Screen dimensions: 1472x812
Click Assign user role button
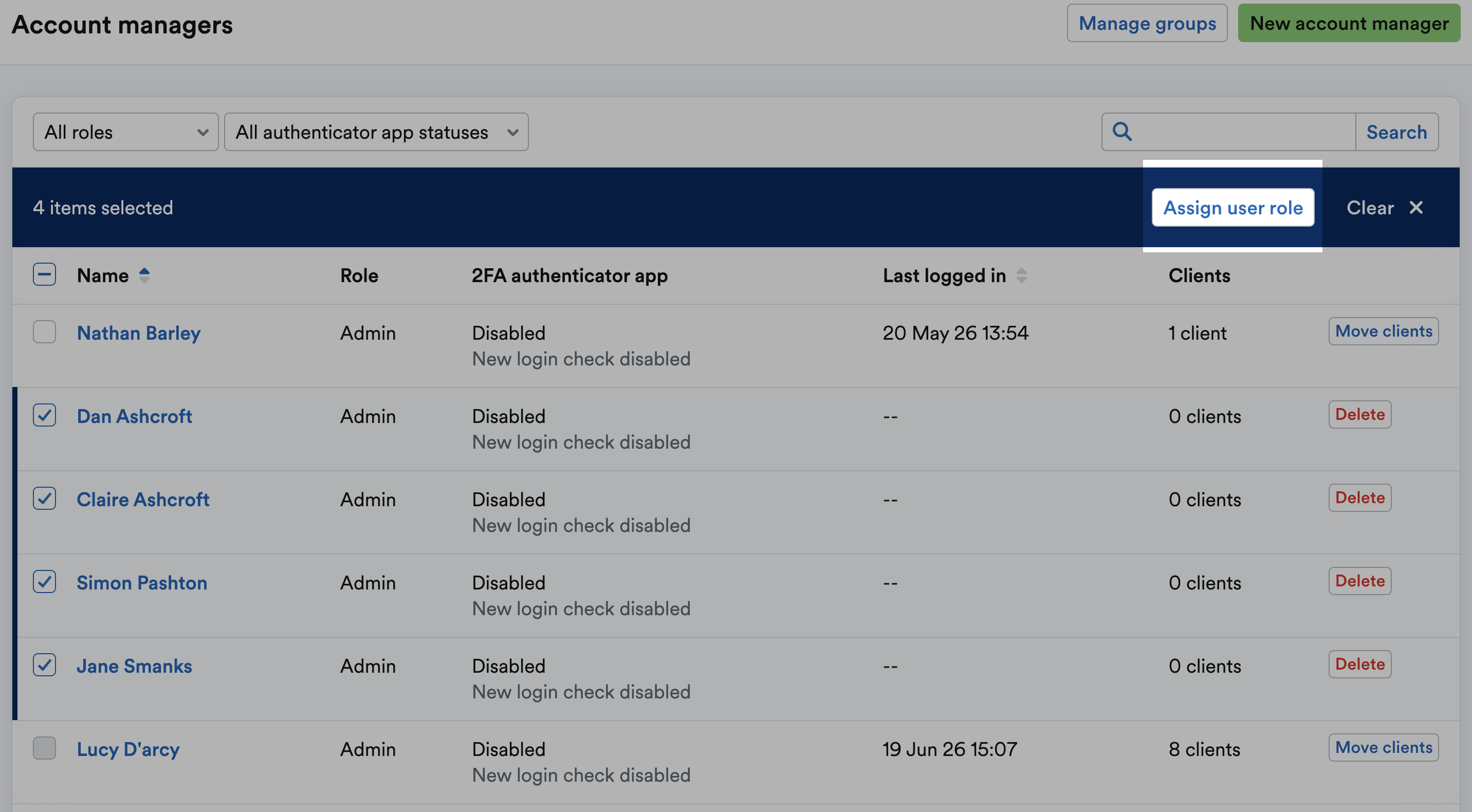point(1232,208)
